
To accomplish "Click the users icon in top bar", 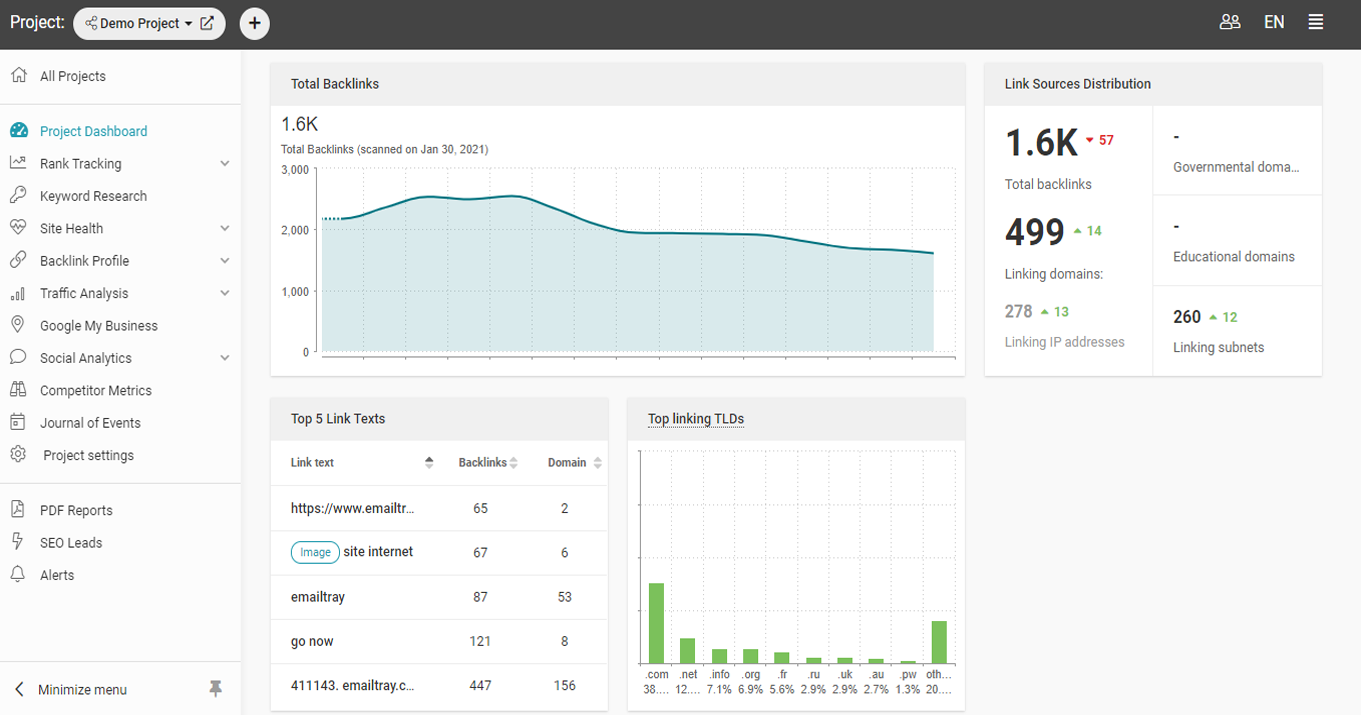I will click(x=1230, y=22).
